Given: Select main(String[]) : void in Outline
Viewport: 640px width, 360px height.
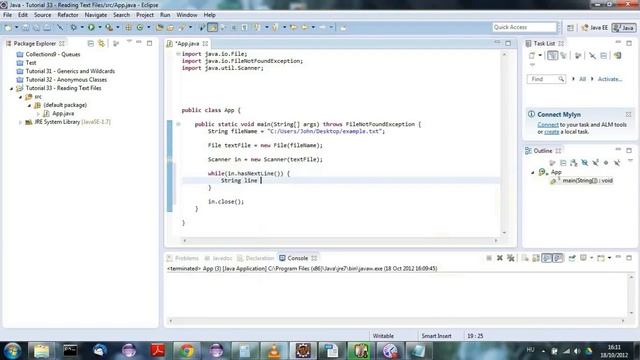Looking at the screenshot, I should tap(587, 181).
